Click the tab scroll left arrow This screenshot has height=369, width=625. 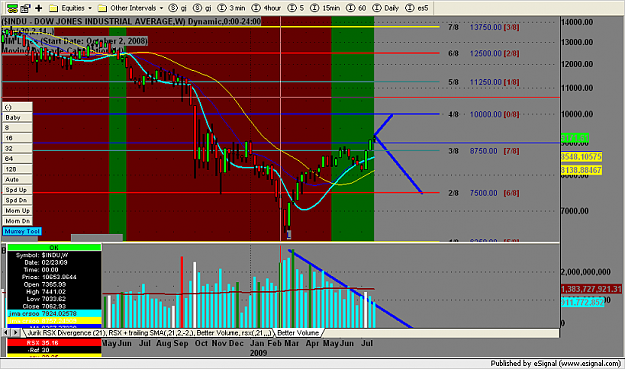coord(6,333)
